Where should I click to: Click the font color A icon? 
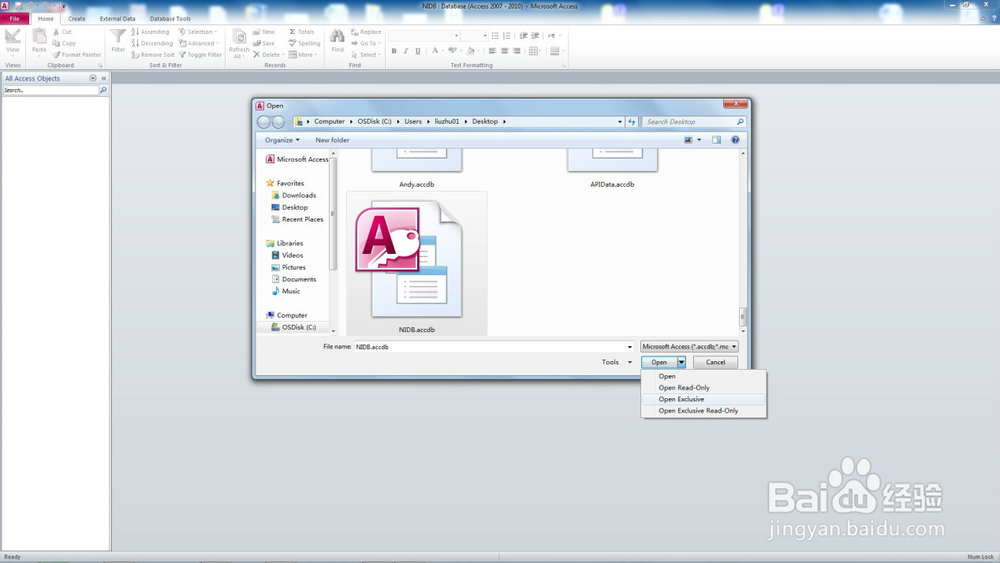click(435, 51)
